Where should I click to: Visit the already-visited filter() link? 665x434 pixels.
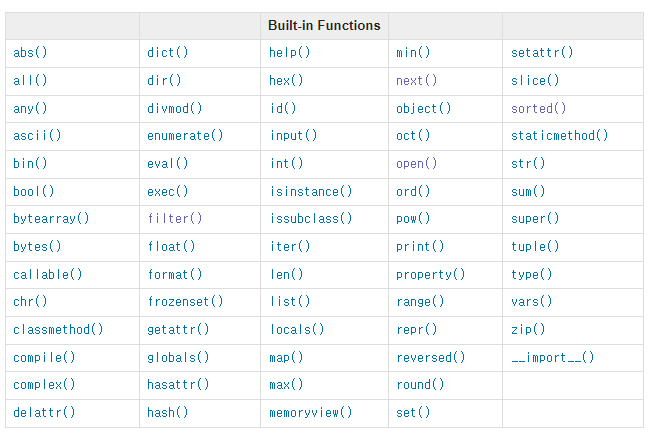[175, 218]
